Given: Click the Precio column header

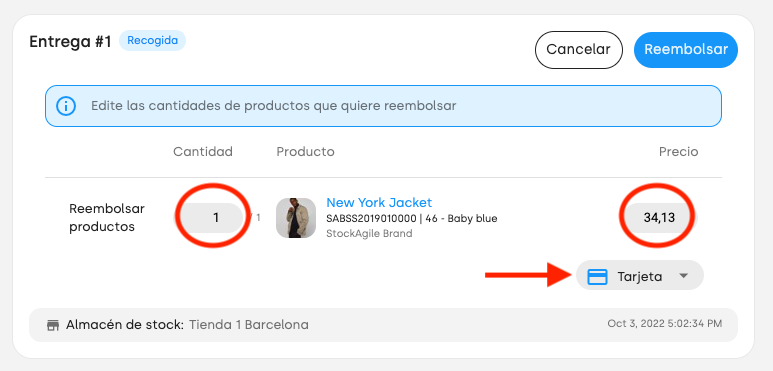Looking at the screenshot, I should 678,152.
